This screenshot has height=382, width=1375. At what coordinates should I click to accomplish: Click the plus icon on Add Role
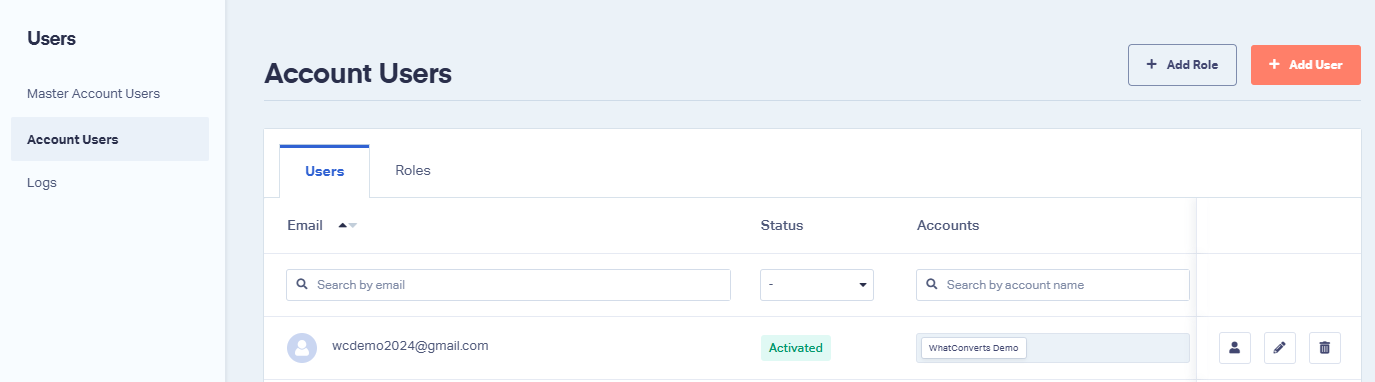click(1152, 64)
